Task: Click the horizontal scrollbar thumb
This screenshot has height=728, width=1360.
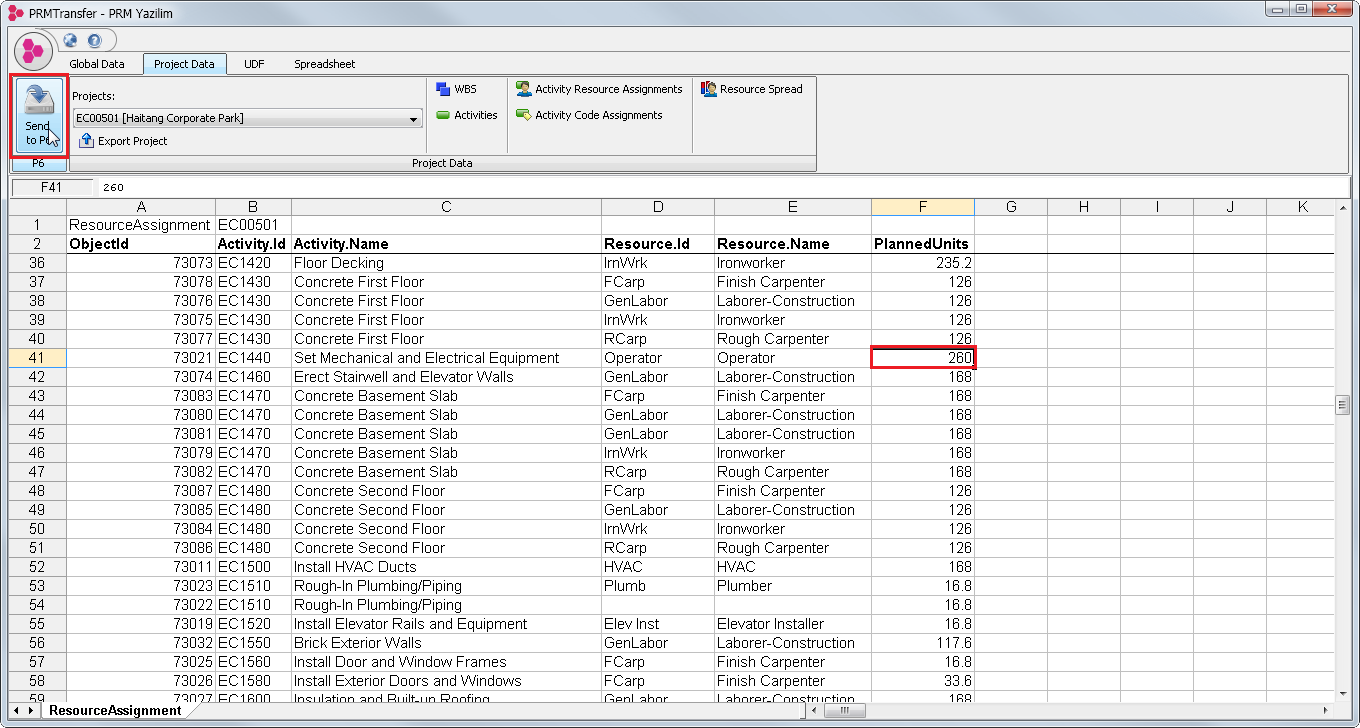Action: click(x=845, y=711)
